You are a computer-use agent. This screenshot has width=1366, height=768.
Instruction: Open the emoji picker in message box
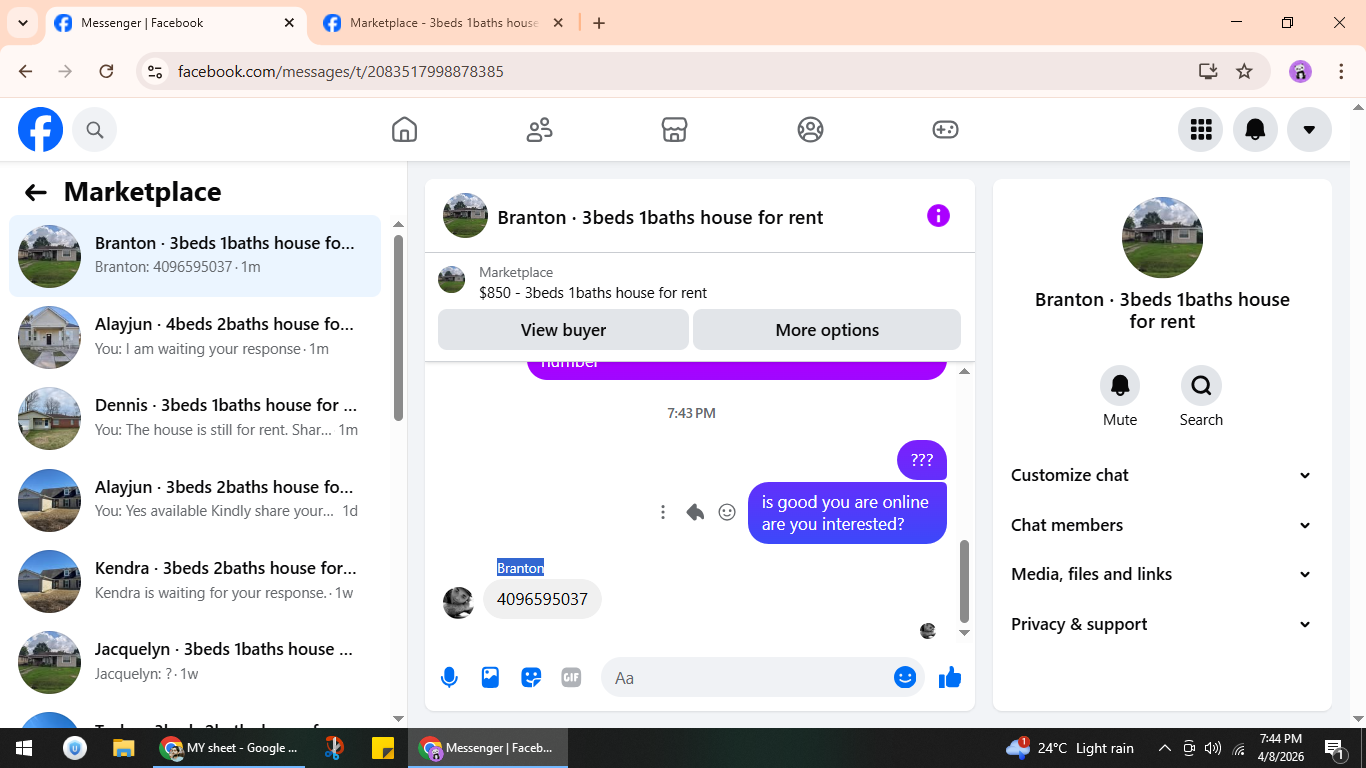coord(905,677)
